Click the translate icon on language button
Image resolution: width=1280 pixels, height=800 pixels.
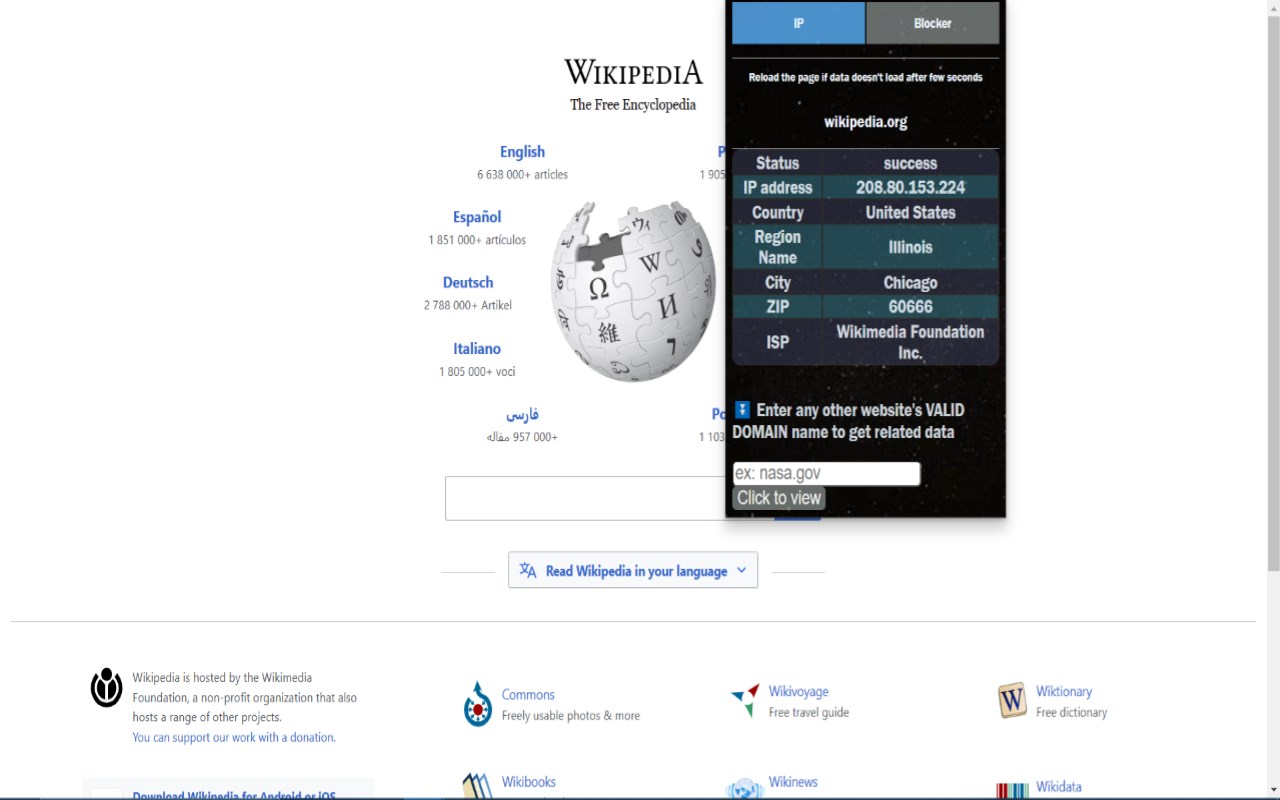[x=528, y=570]
